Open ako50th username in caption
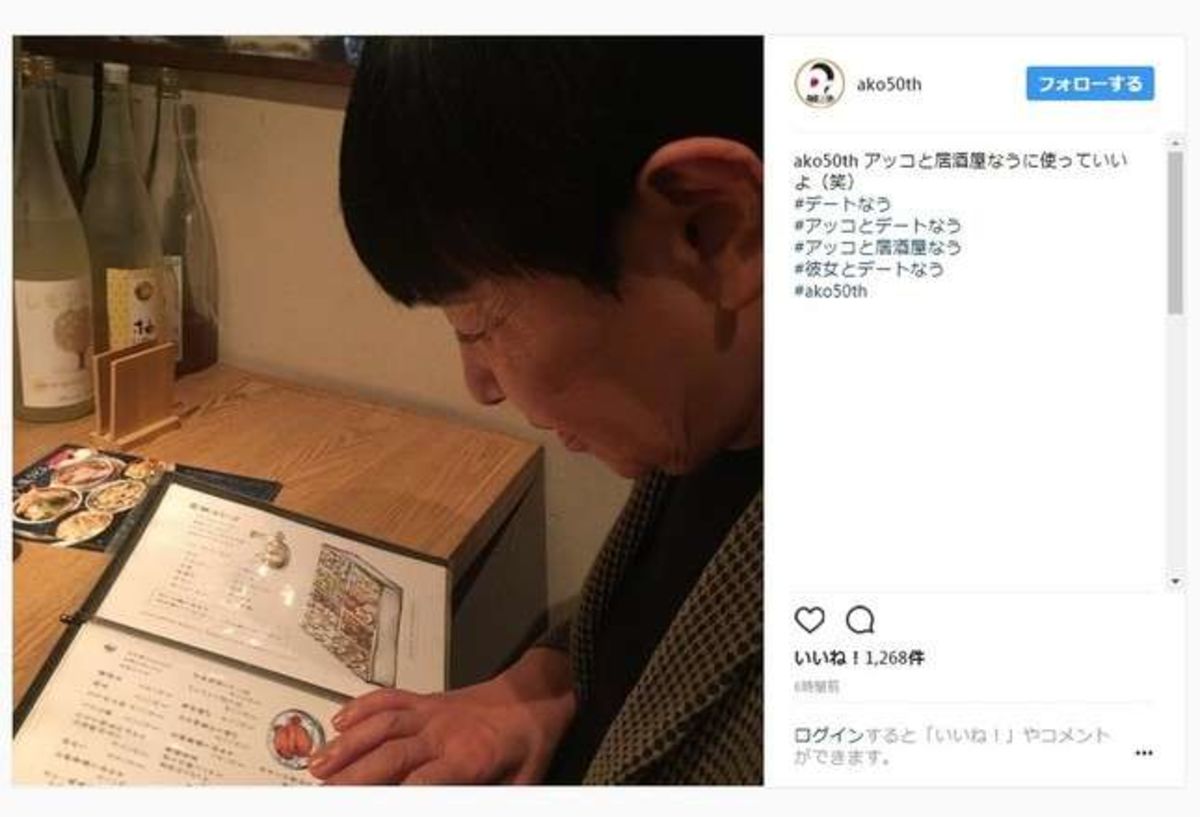 (x=825, y=161)
